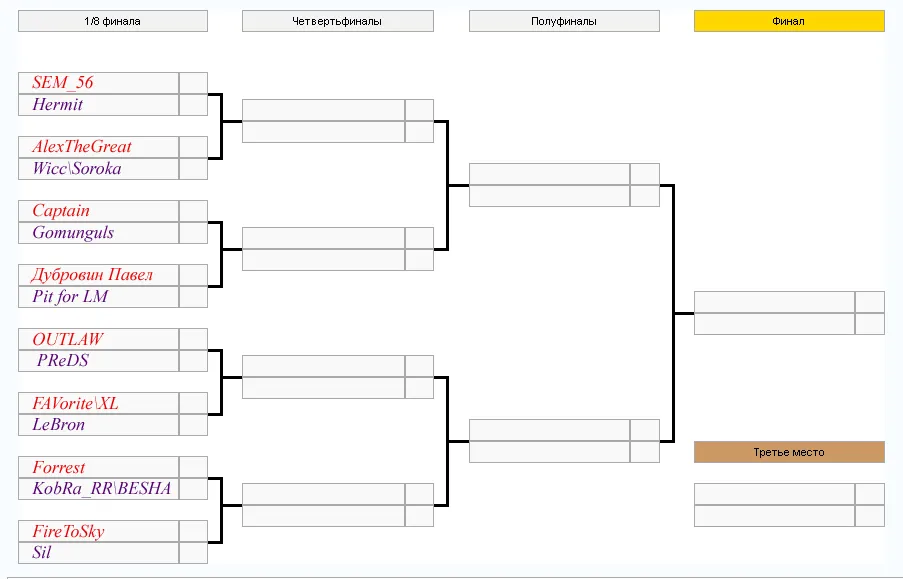This screenshot has width=903, height=579.
Task: Select the Полуфиналы column header
Action: 564,21
